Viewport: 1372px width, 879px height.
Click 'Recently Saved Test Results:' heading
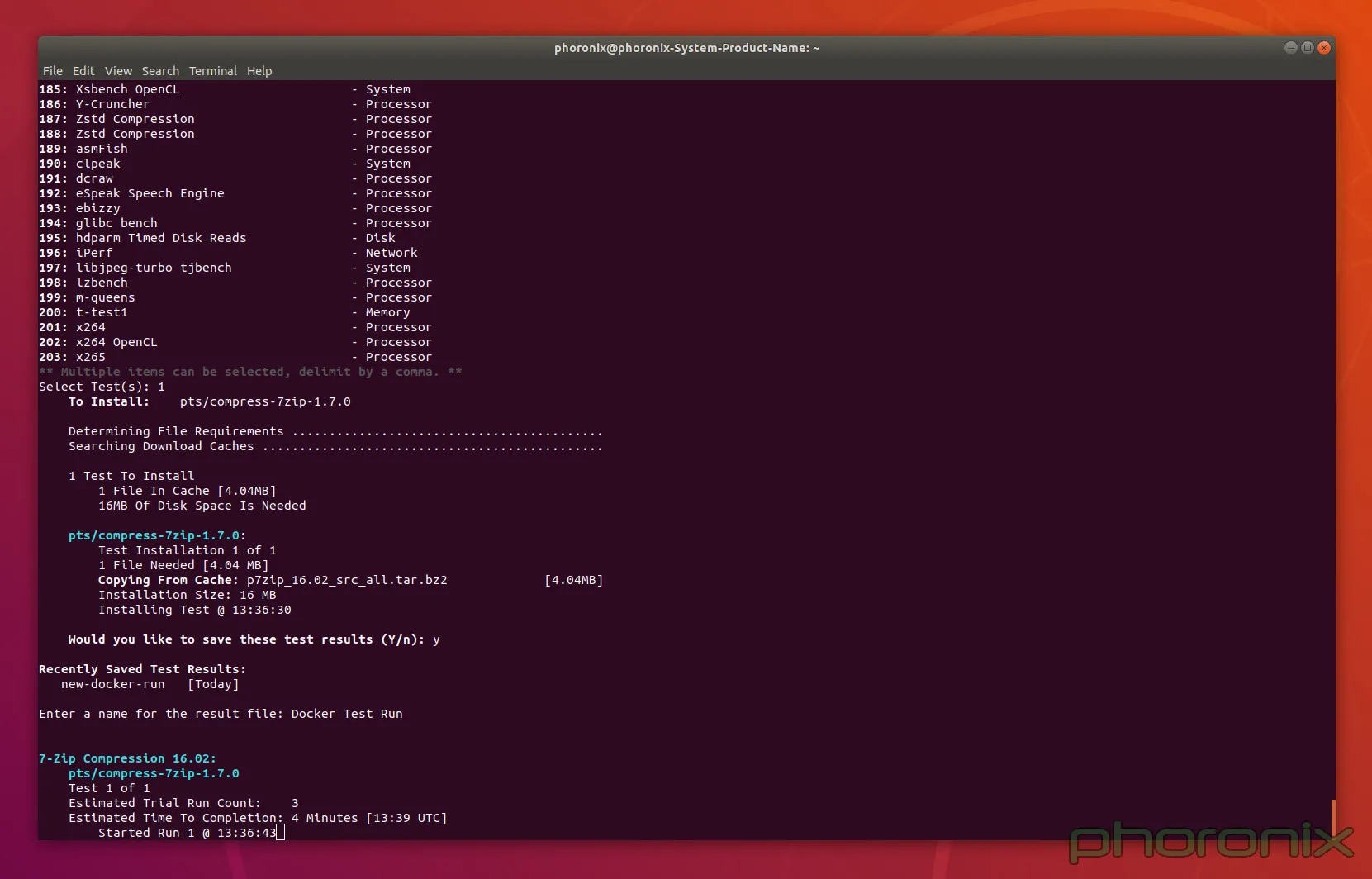[142, 669]
